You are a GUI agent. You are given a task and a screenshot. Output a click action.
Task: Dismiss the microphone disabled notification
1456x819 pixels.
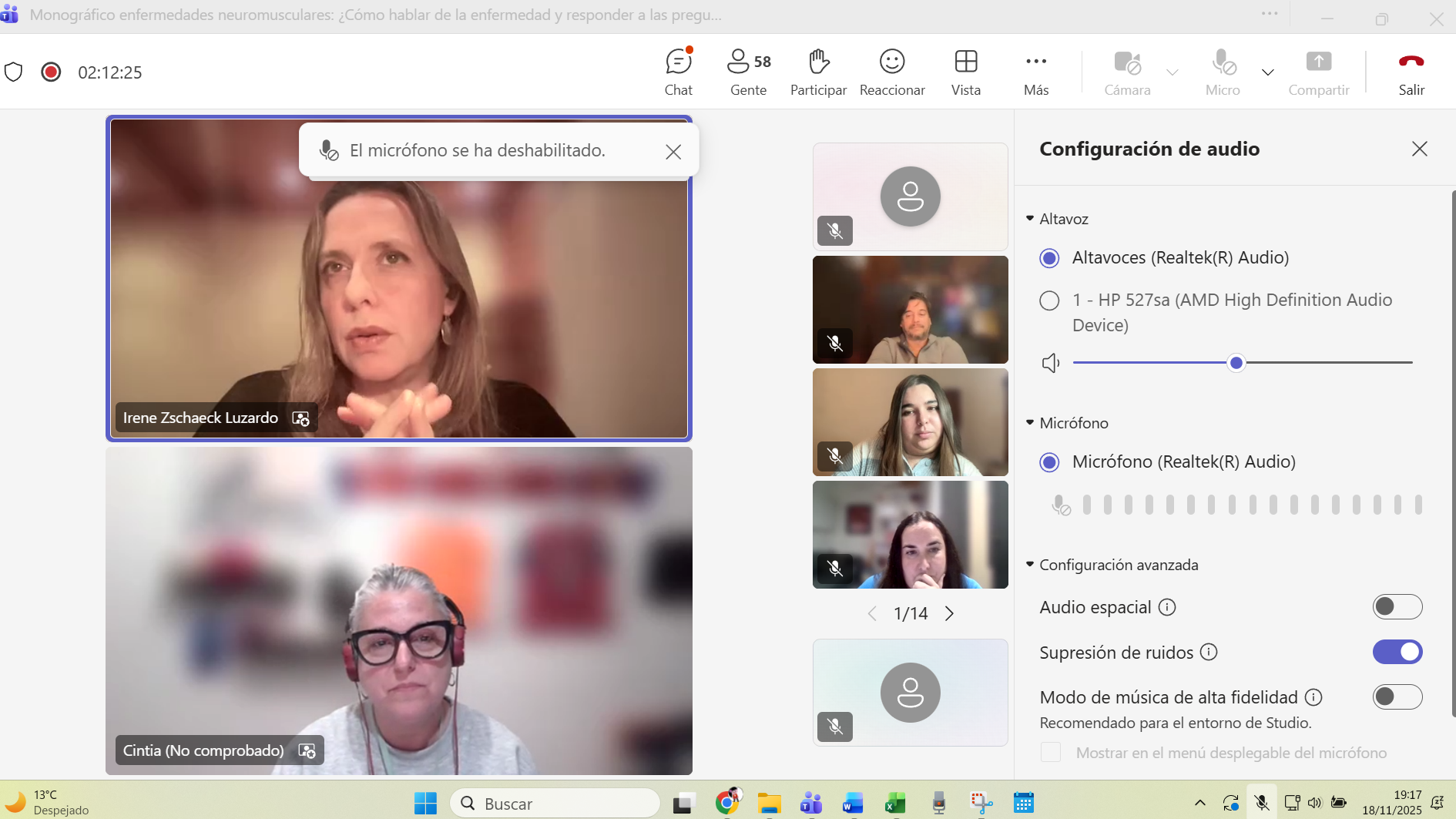[673, 152]
